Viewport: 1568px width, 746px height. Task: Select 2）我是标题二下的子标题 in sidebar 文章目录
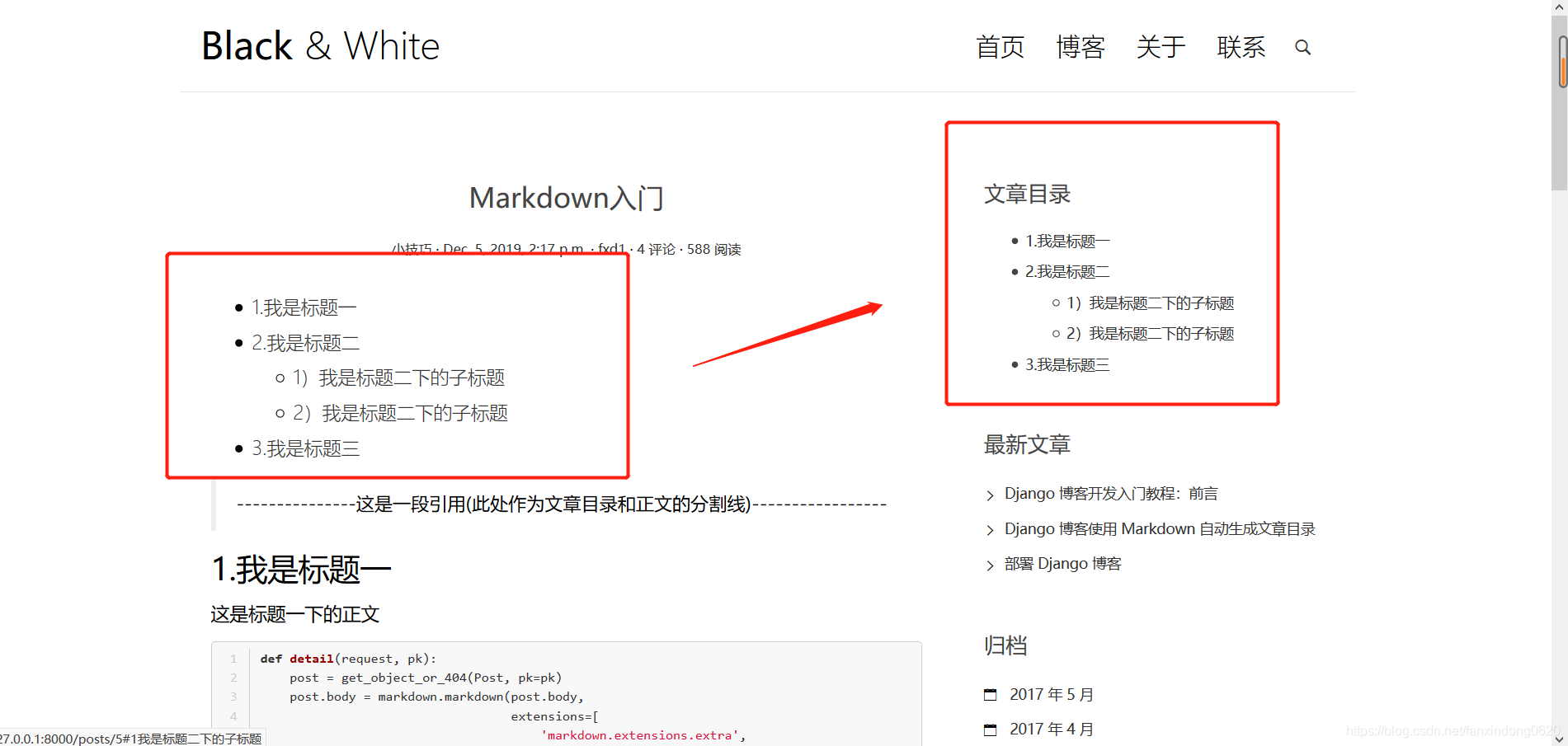[x=1151, y=333]
